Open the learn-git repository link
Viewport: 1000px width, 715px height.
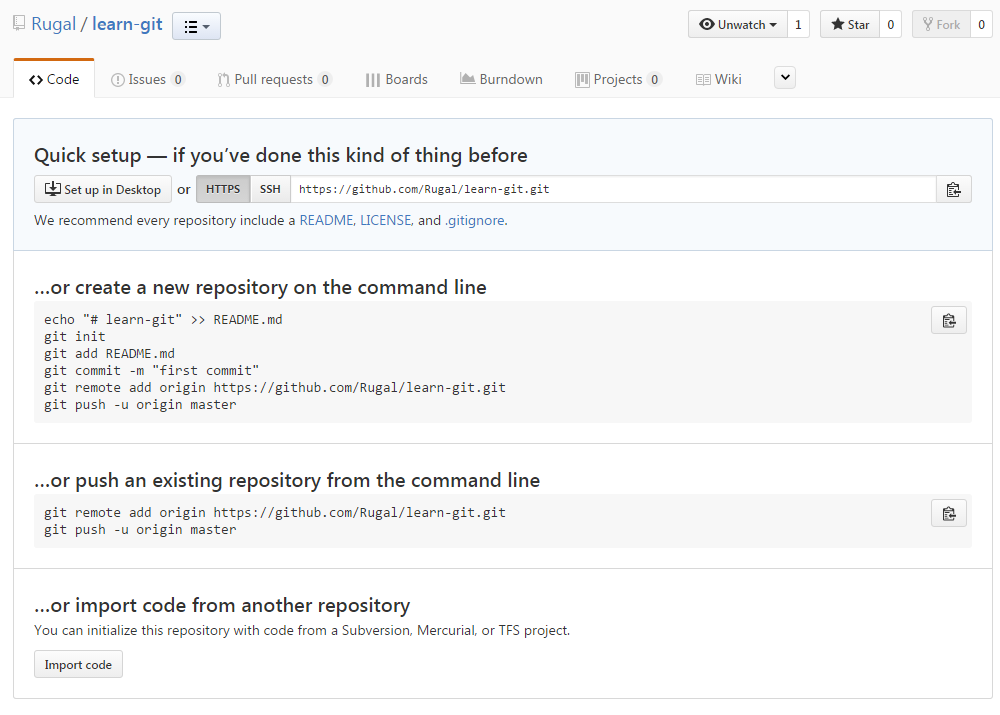(127, 24)
